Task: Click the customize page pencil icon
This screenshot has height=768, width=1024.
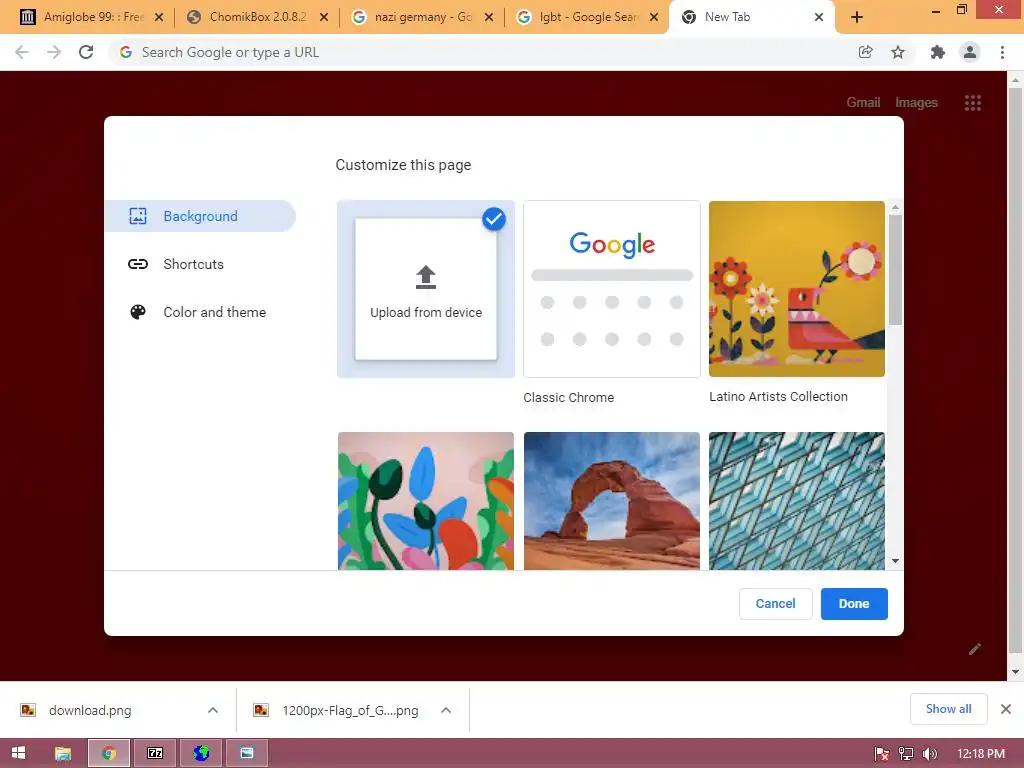Action: 975,649
